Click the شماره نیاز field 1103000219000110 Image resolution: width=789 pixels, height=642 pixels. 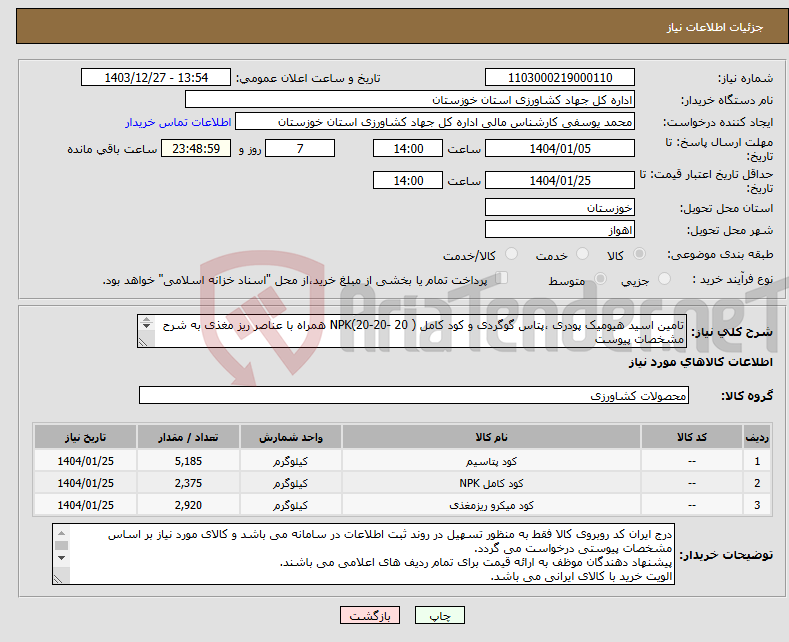point(560,77)
